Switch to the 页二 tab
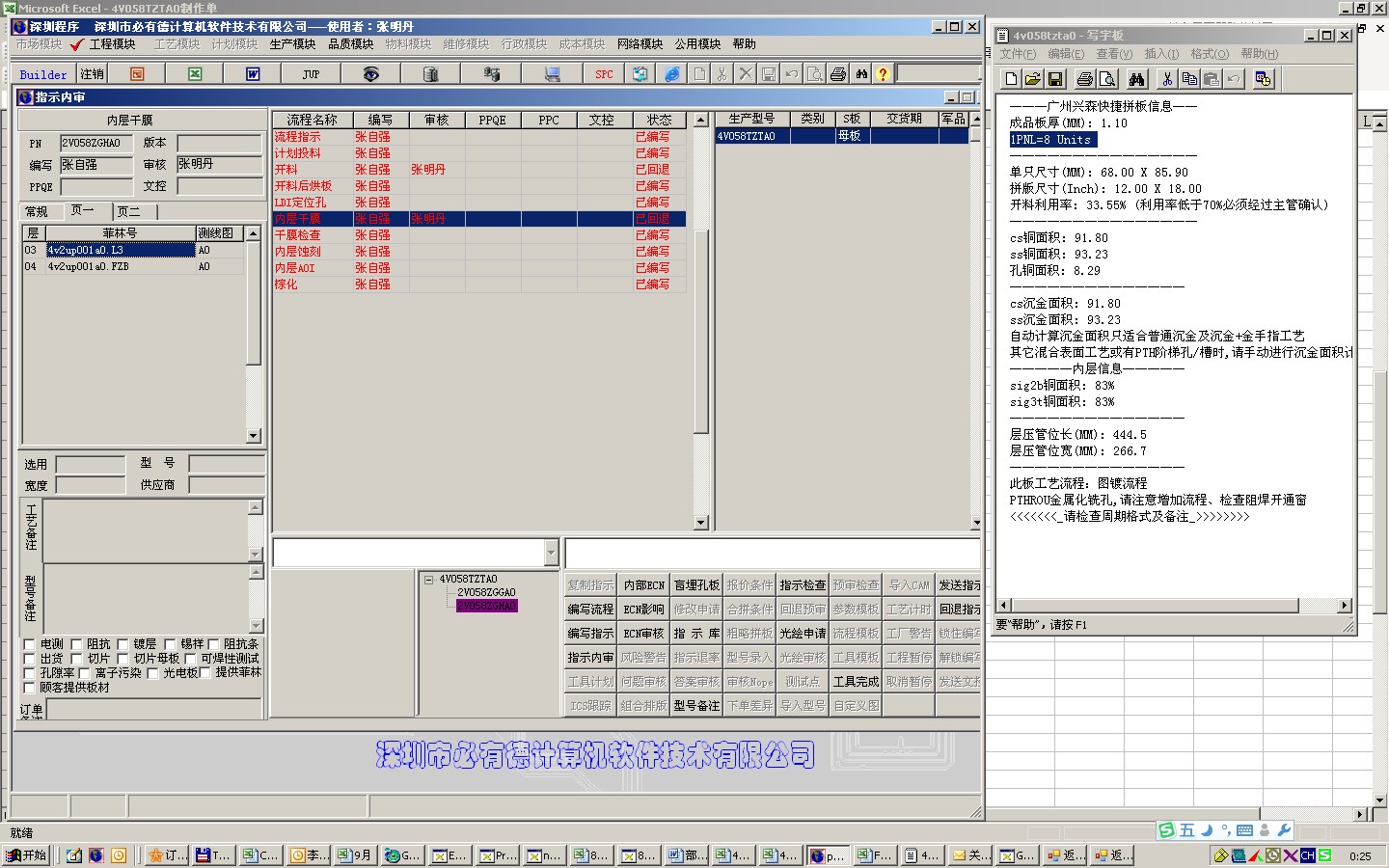 (x=131, y=211)
